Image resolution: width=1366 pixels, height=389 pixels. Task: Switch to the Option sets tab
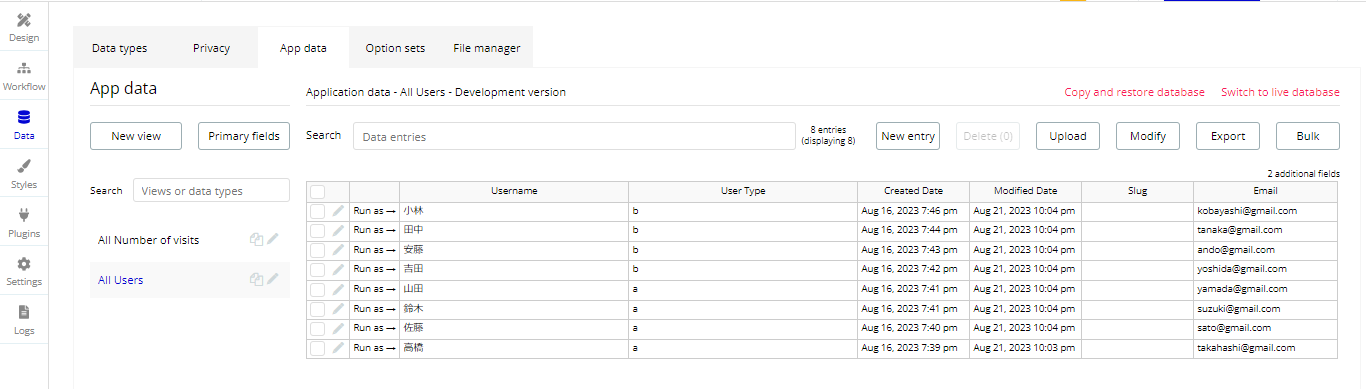395,48
